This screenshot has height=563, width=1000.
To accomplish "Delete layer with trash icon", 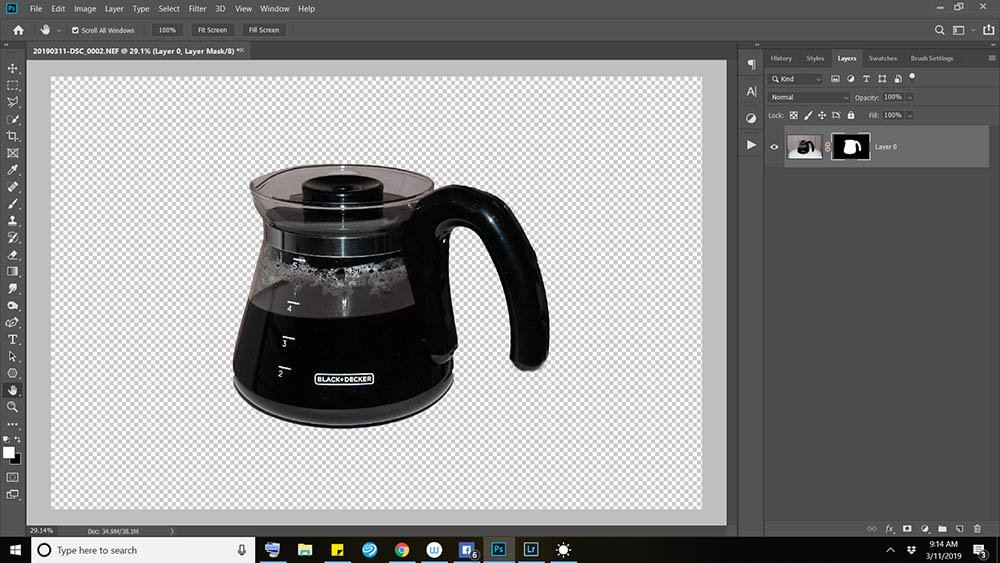I will point(977,529).
